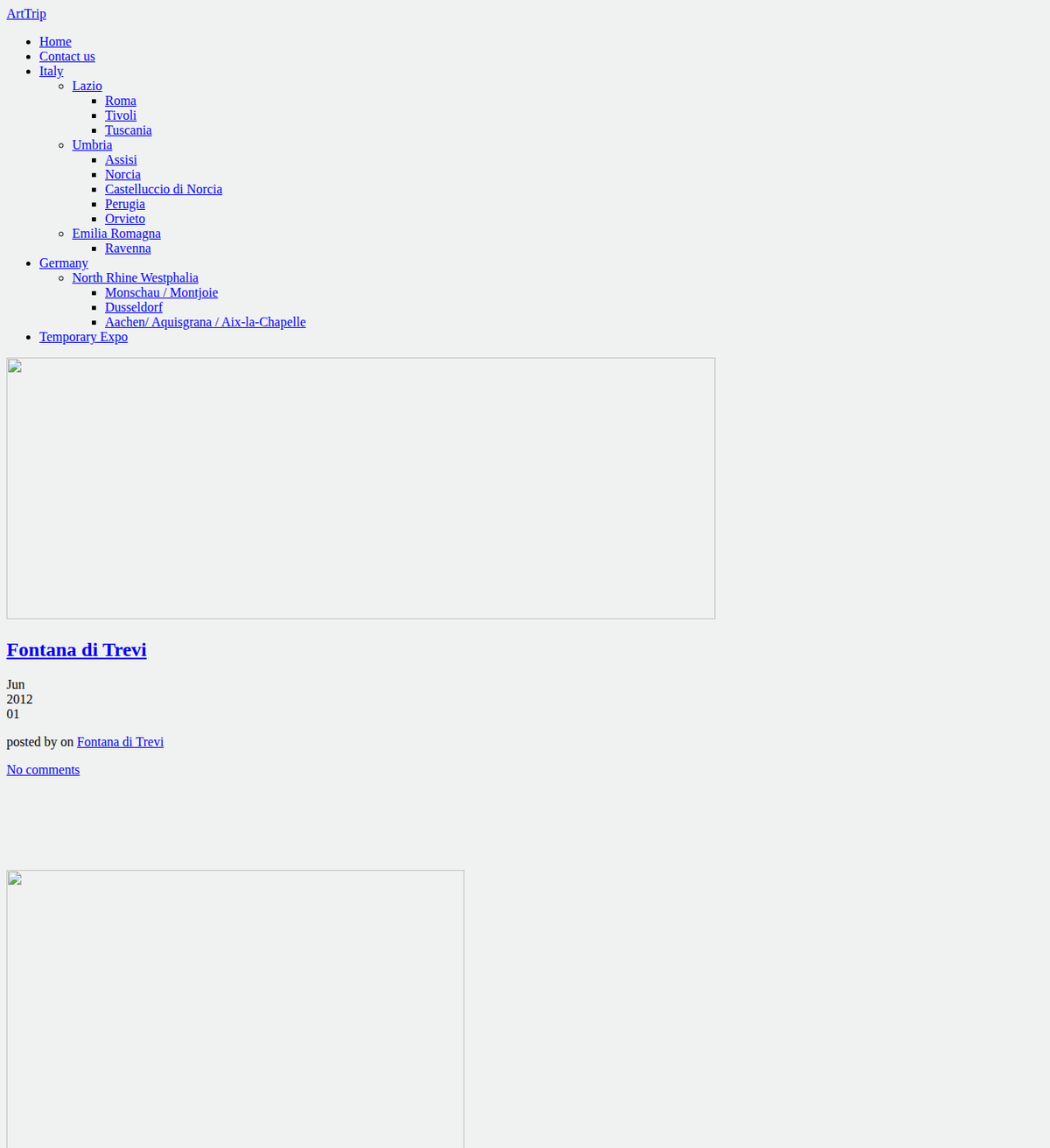The height and width of the screenshot is (1148, 1050).
Task: Open the No comments link
Action: [43, 771]
